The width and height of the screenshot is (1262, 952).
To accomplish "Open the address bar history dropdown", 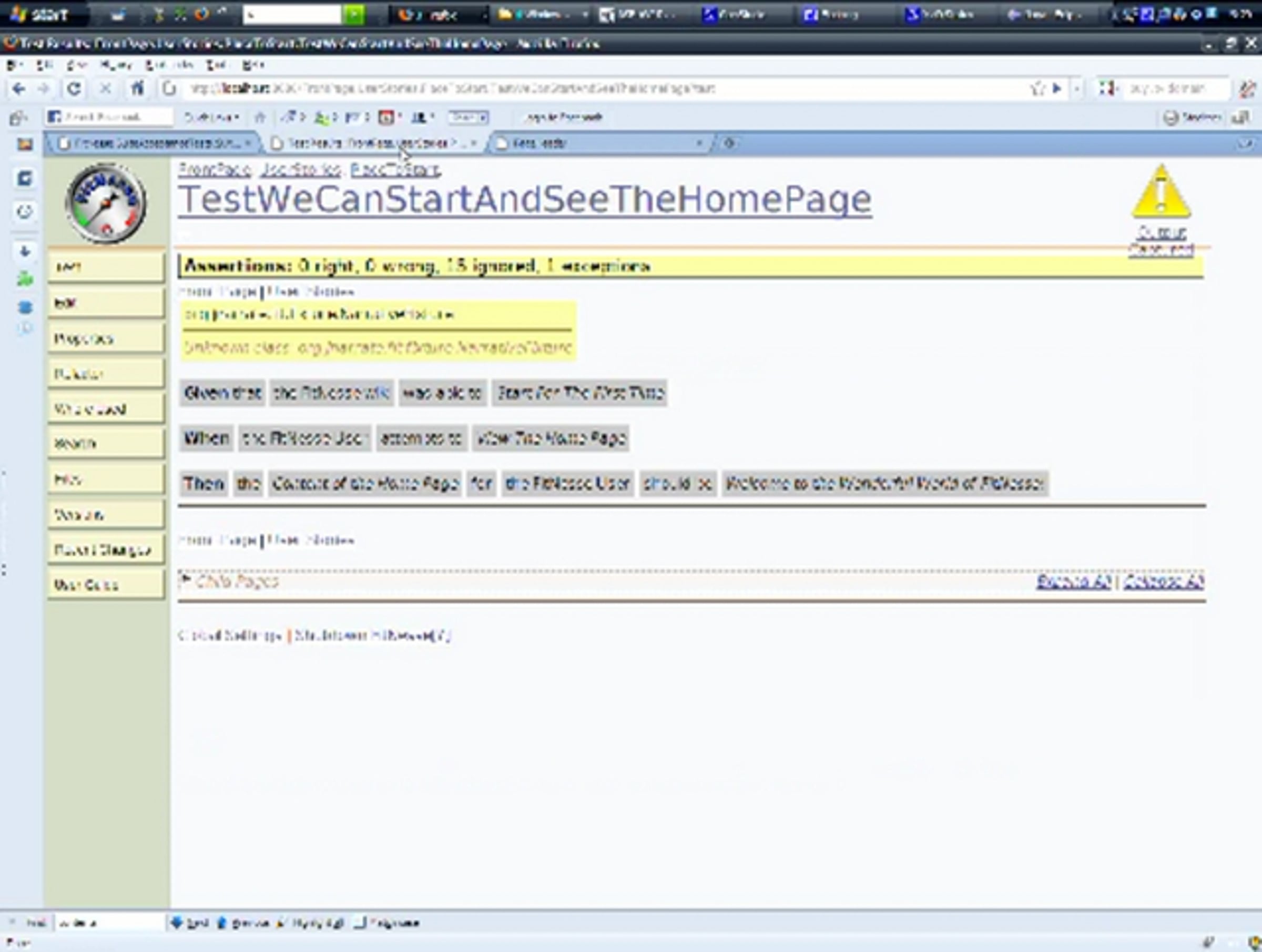I will (1076, 88).
